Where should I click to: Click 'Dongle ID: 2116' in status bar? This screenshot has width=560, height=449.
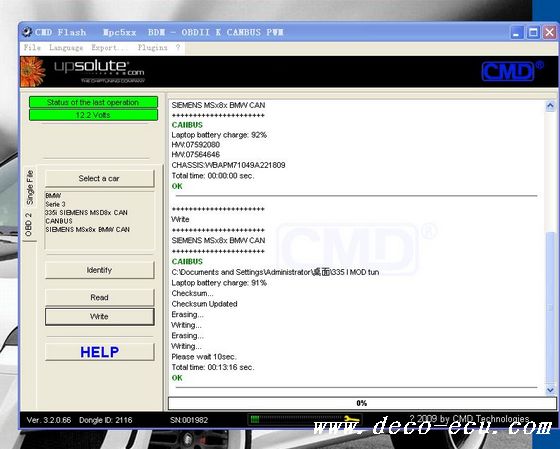click(x=106, y=420)
